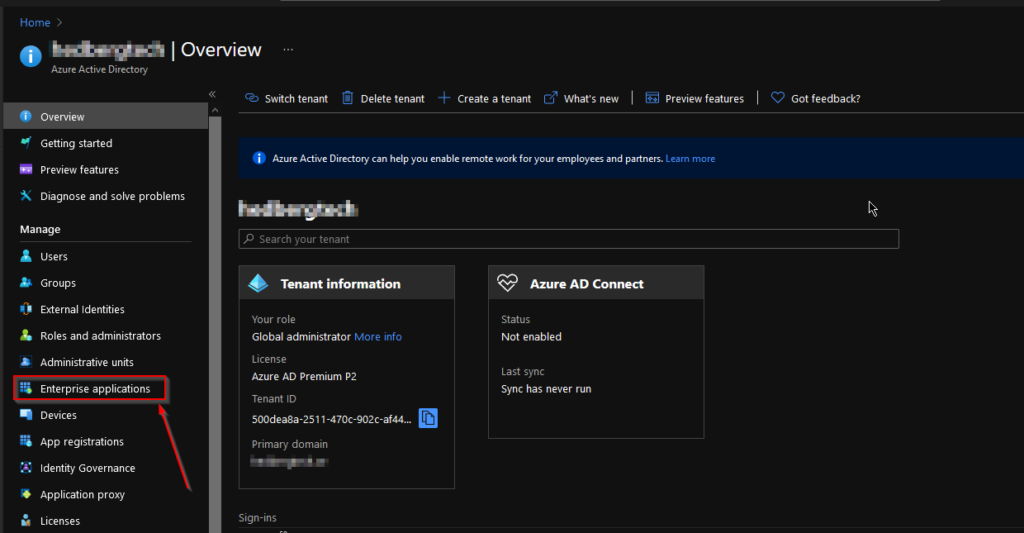Click the sidebar vertical scrollbar
The image size is (1024, 533).
tap(215, 325)
